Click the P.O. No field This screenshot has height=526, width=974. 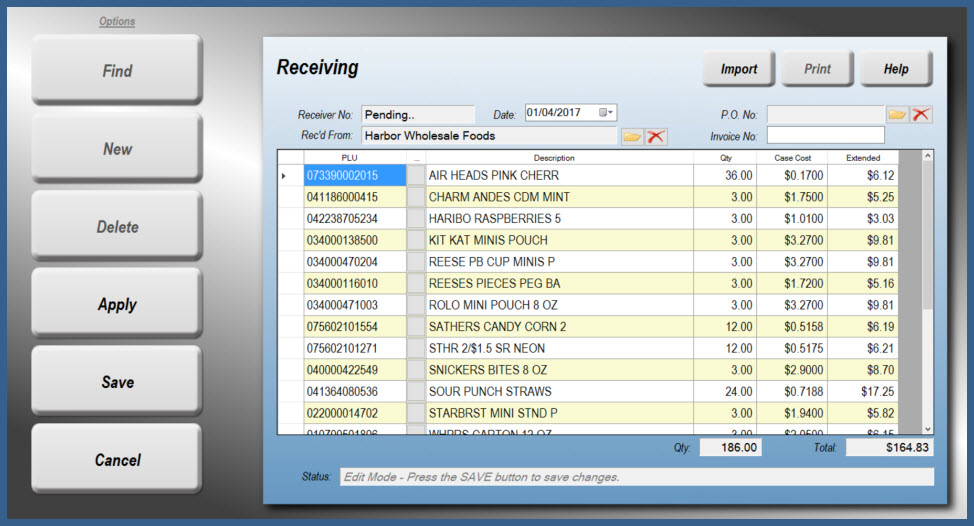(826, 114)
